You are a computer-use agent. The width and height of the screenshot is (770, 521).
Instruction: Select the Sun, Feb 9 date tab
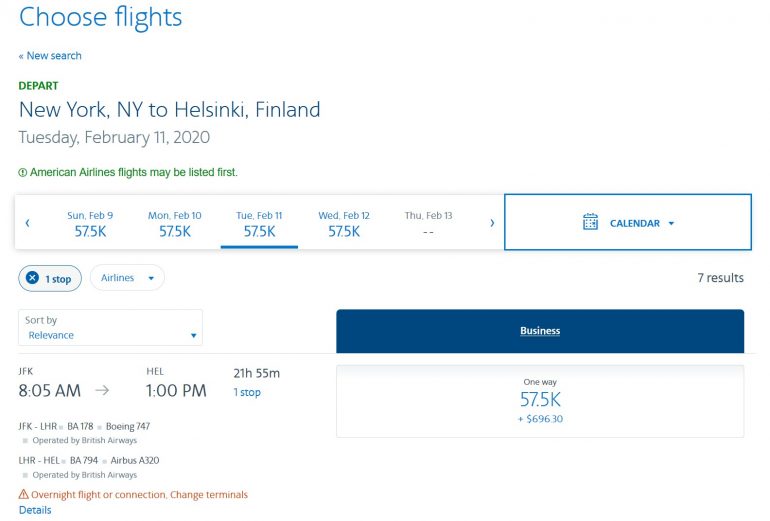coord(90,223)
